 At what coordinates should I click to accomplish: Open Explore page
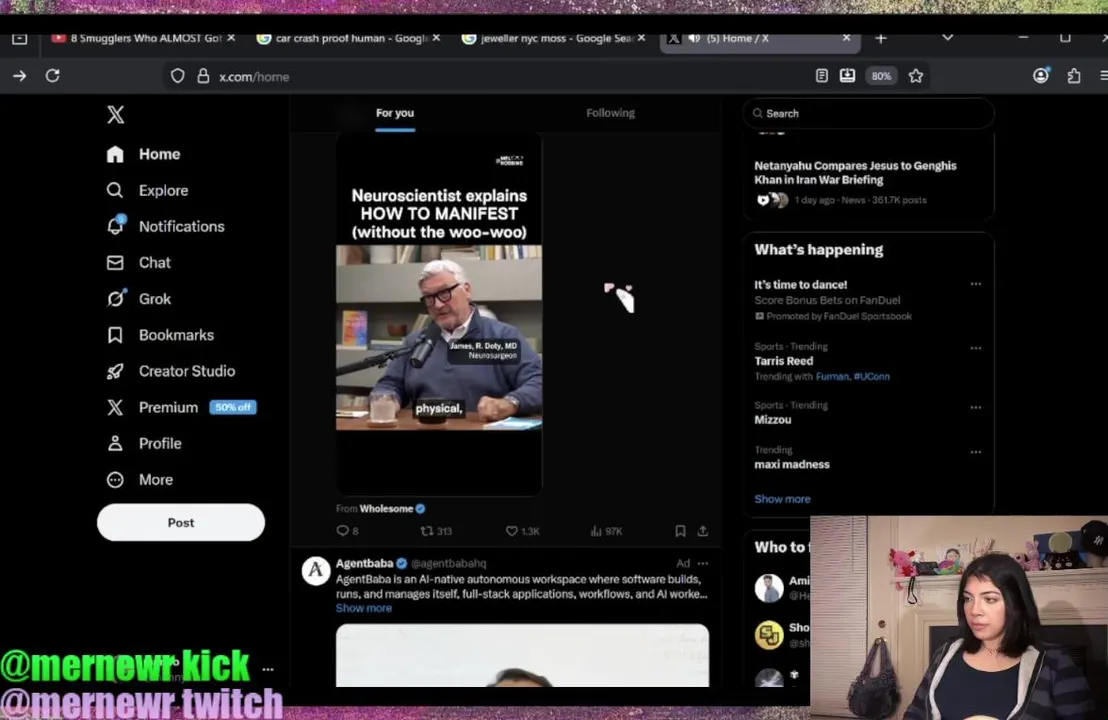tap(147, 190)
